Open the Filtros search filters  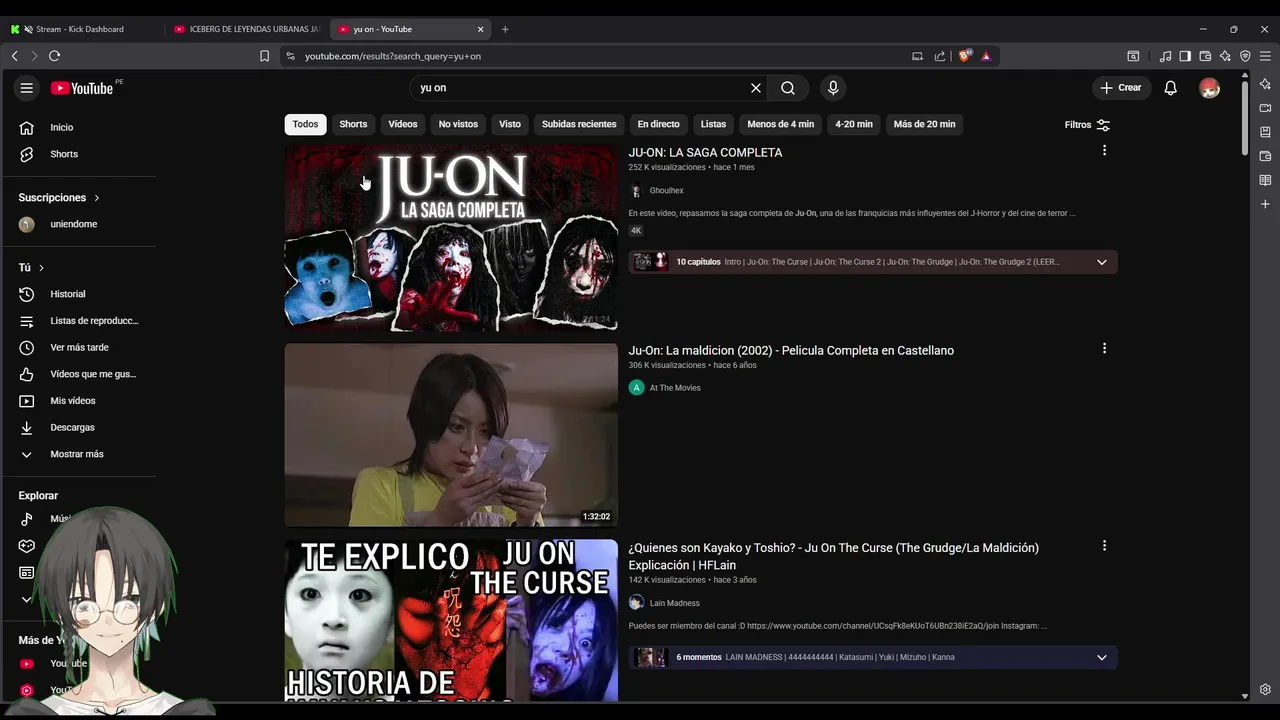(1088, 125)
